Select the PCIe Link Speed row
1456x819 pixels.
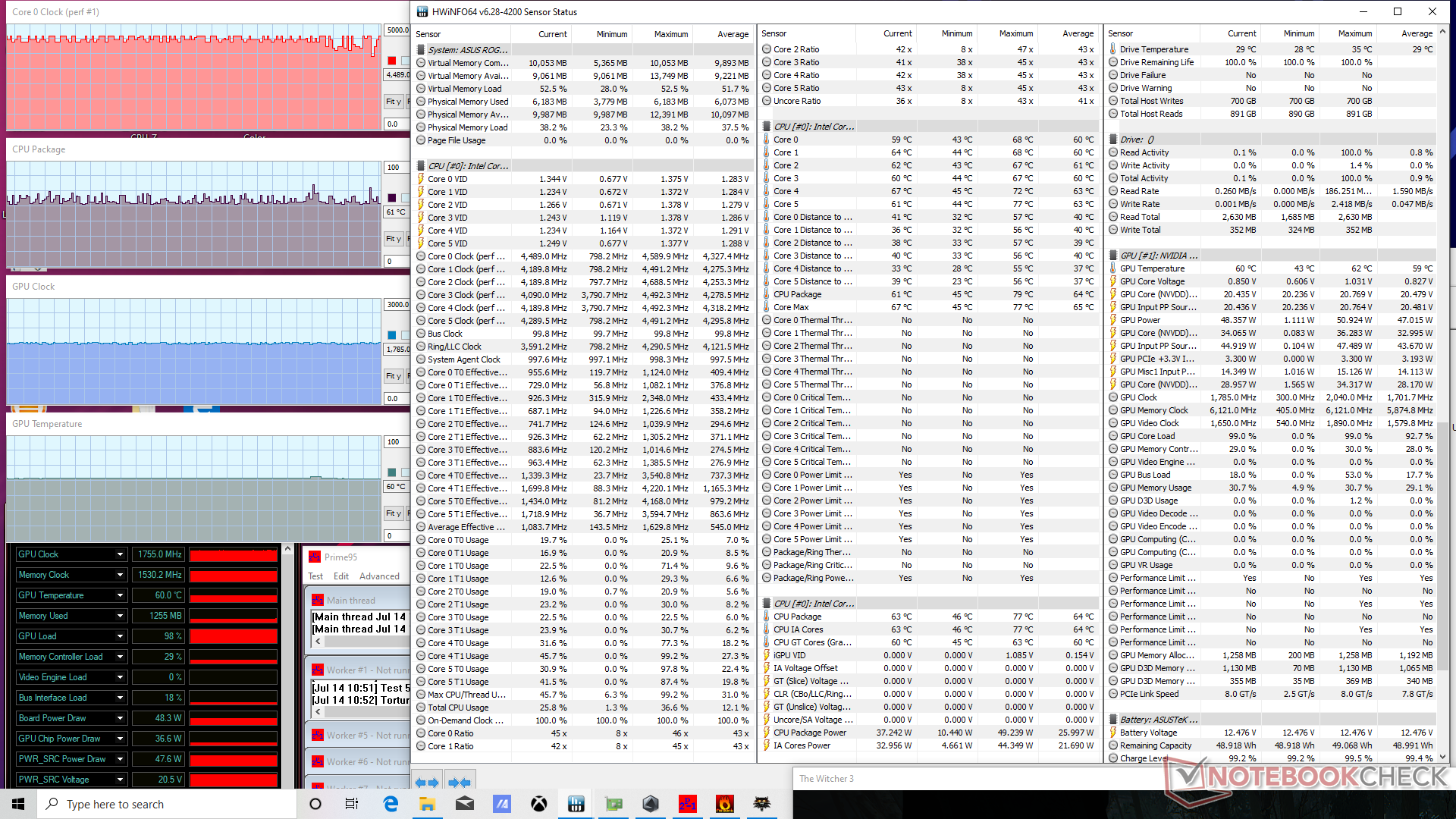pyautogui.click(x=1271, y=694)
